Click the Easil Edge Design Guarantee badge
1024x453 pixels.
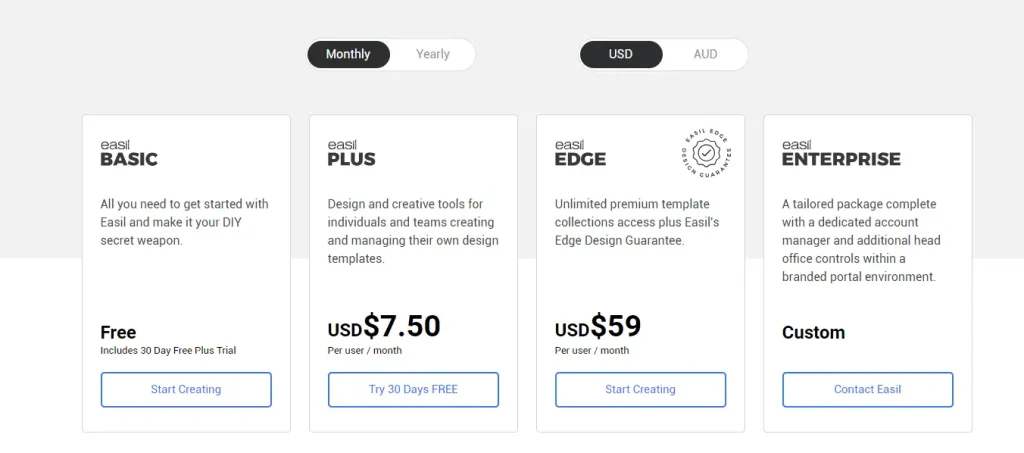pyautogui.click(x=706, y=154)
